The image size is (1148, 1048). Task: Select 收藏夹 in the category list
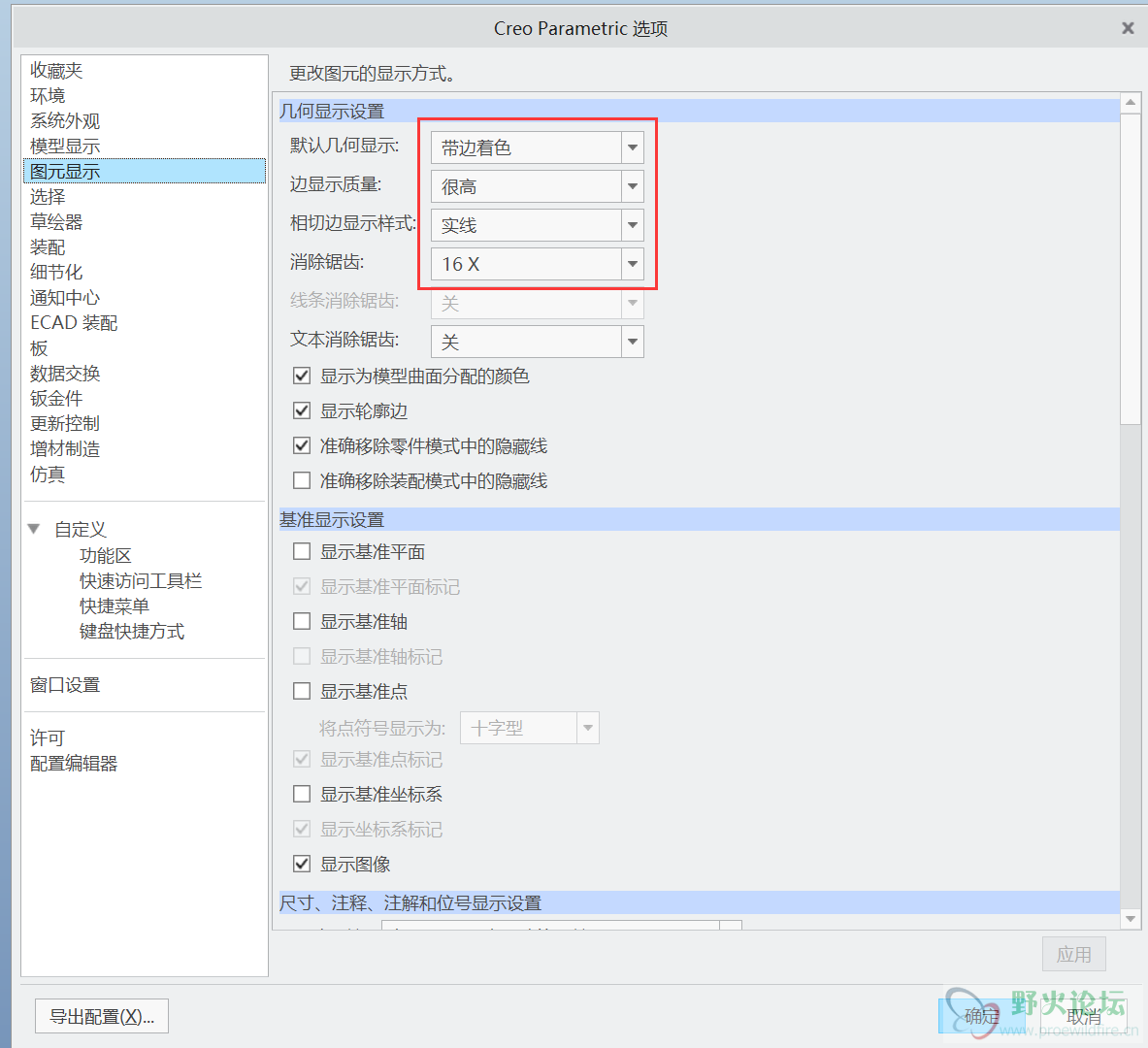coord(56,70)
